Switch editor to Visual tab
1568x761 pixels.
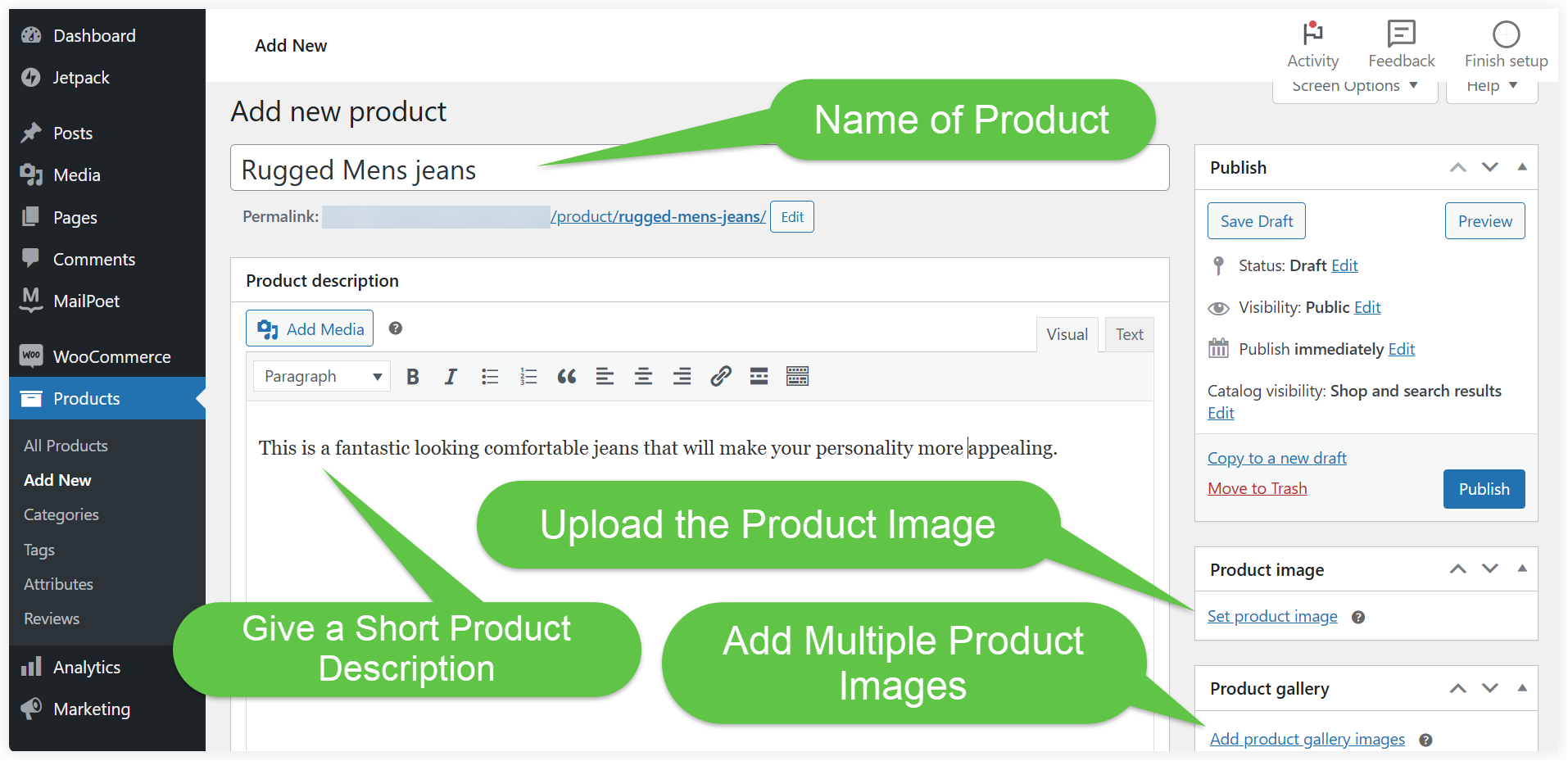tap(1067, 335)
